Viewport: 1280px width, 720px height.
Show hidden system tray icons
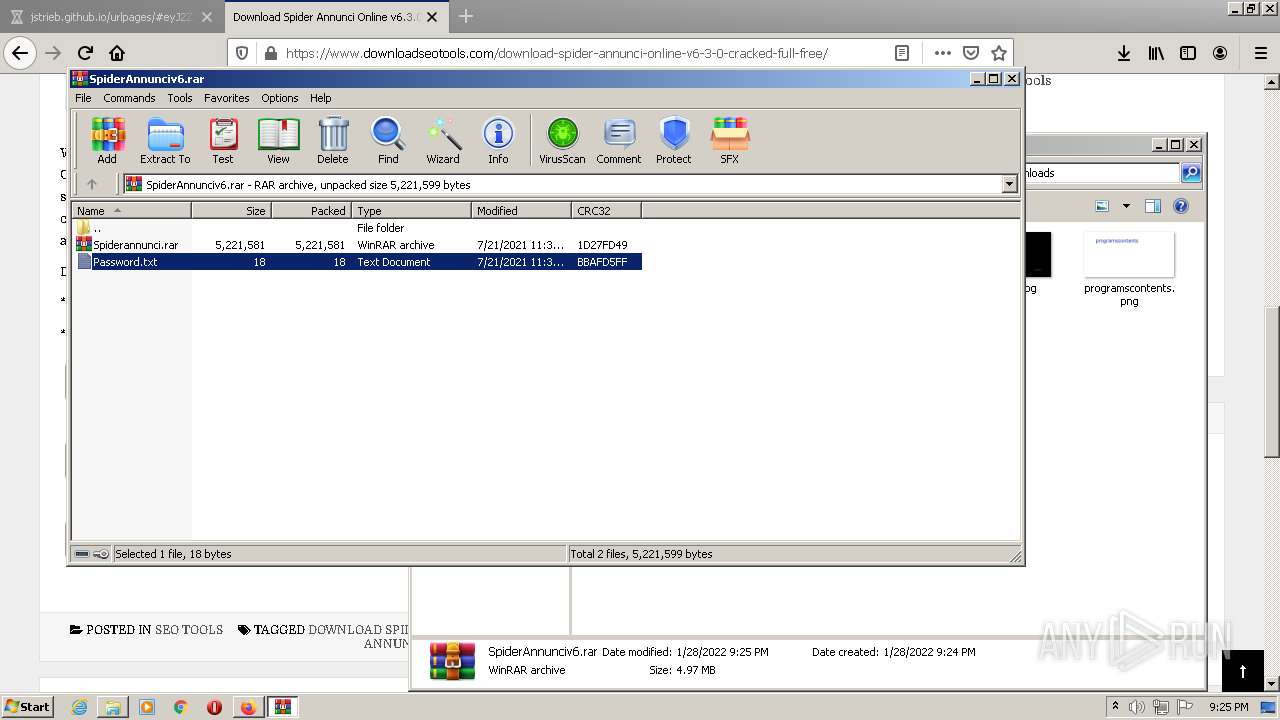1115,706
